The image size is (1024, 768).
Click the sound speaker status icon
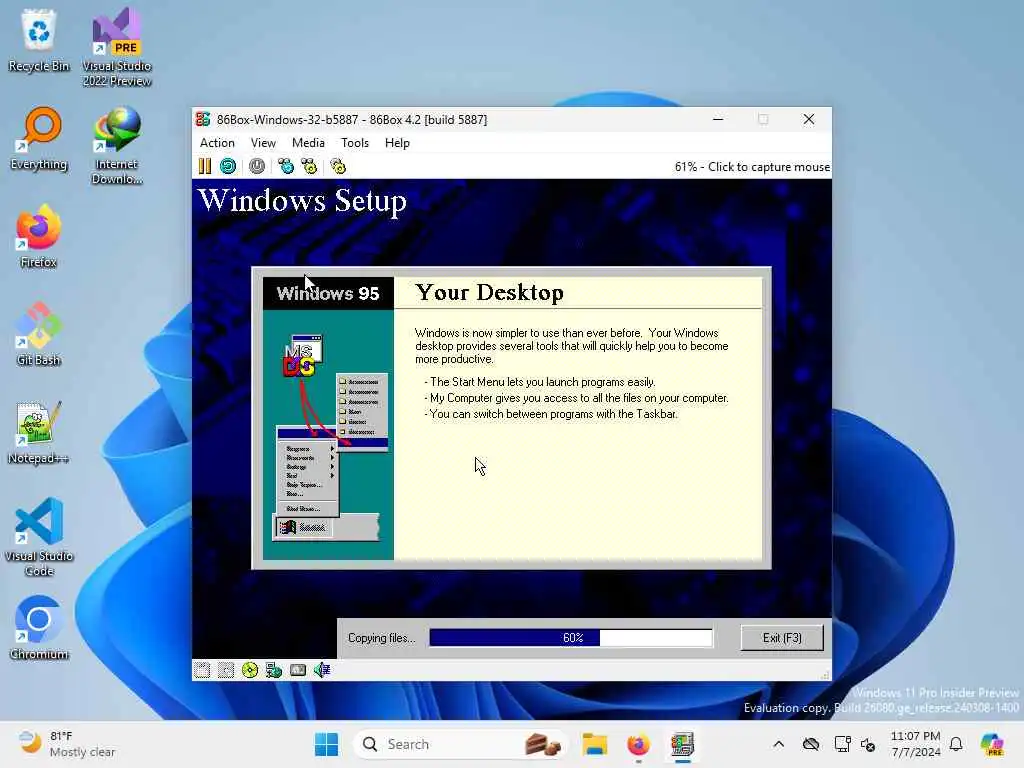pos(322,670)
